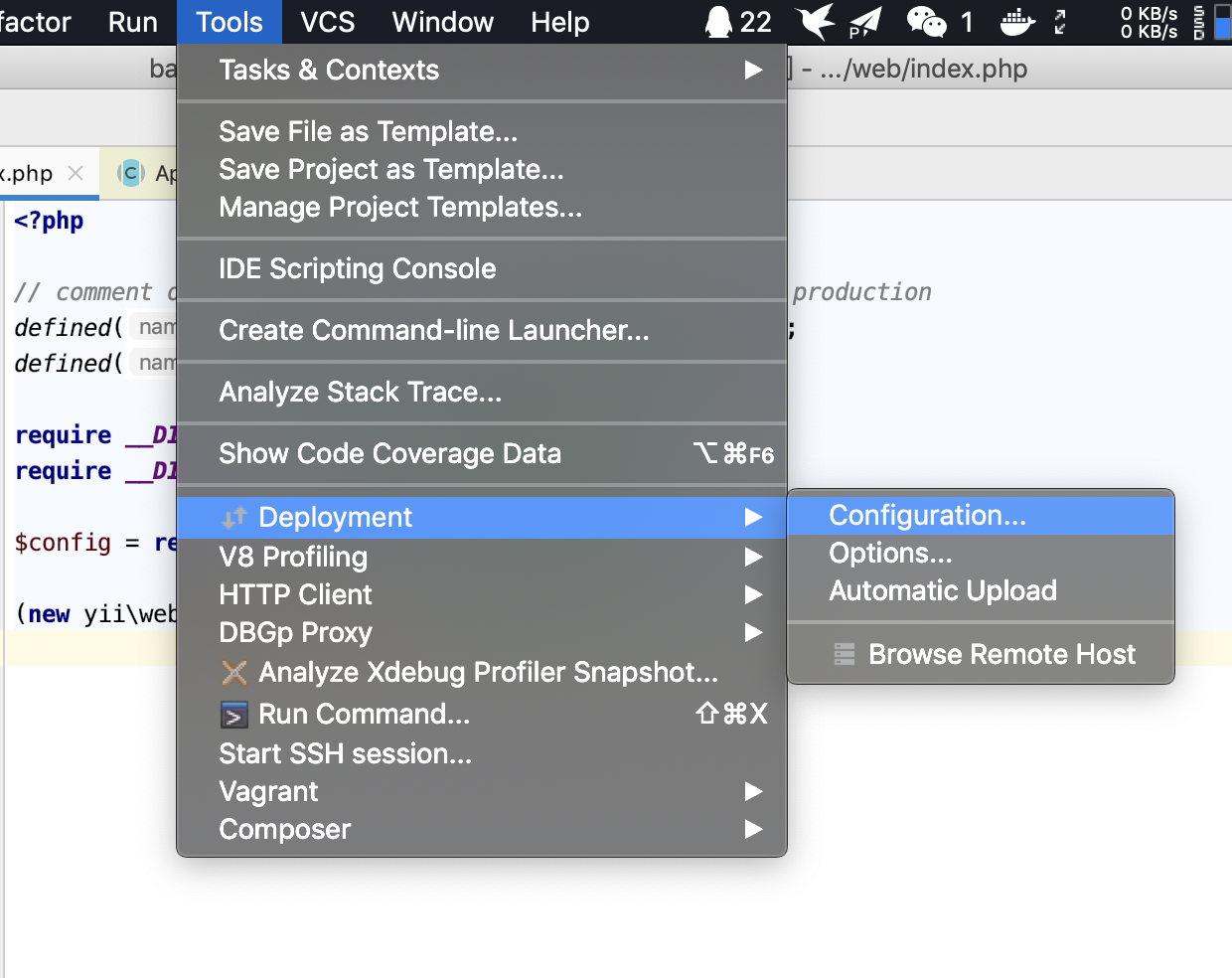Click the network speed KB/s indicator

point(1149,22)
